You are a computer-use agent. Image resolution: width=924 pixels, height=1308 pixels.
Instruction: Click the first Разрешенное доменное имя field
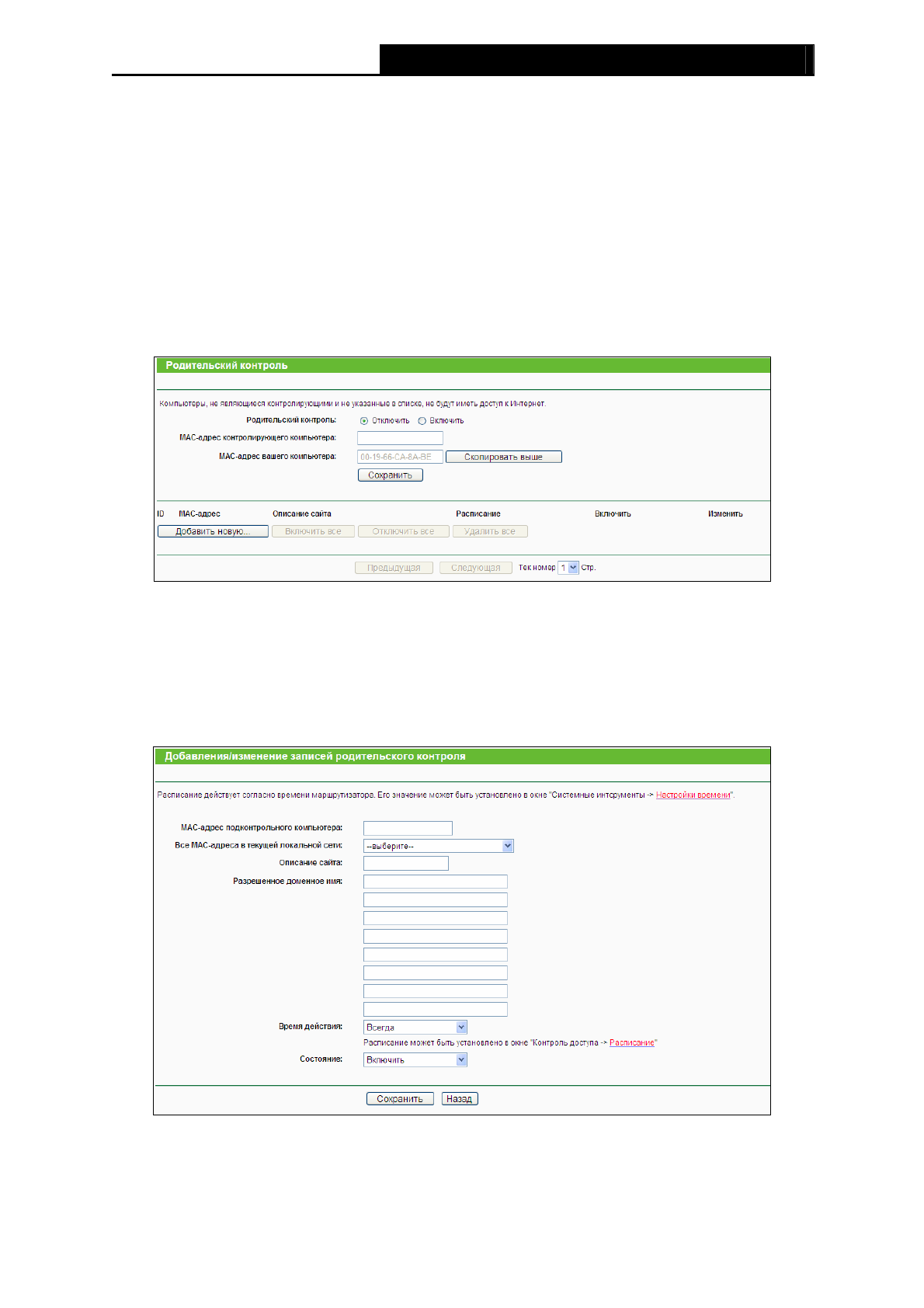coord(435,882)
